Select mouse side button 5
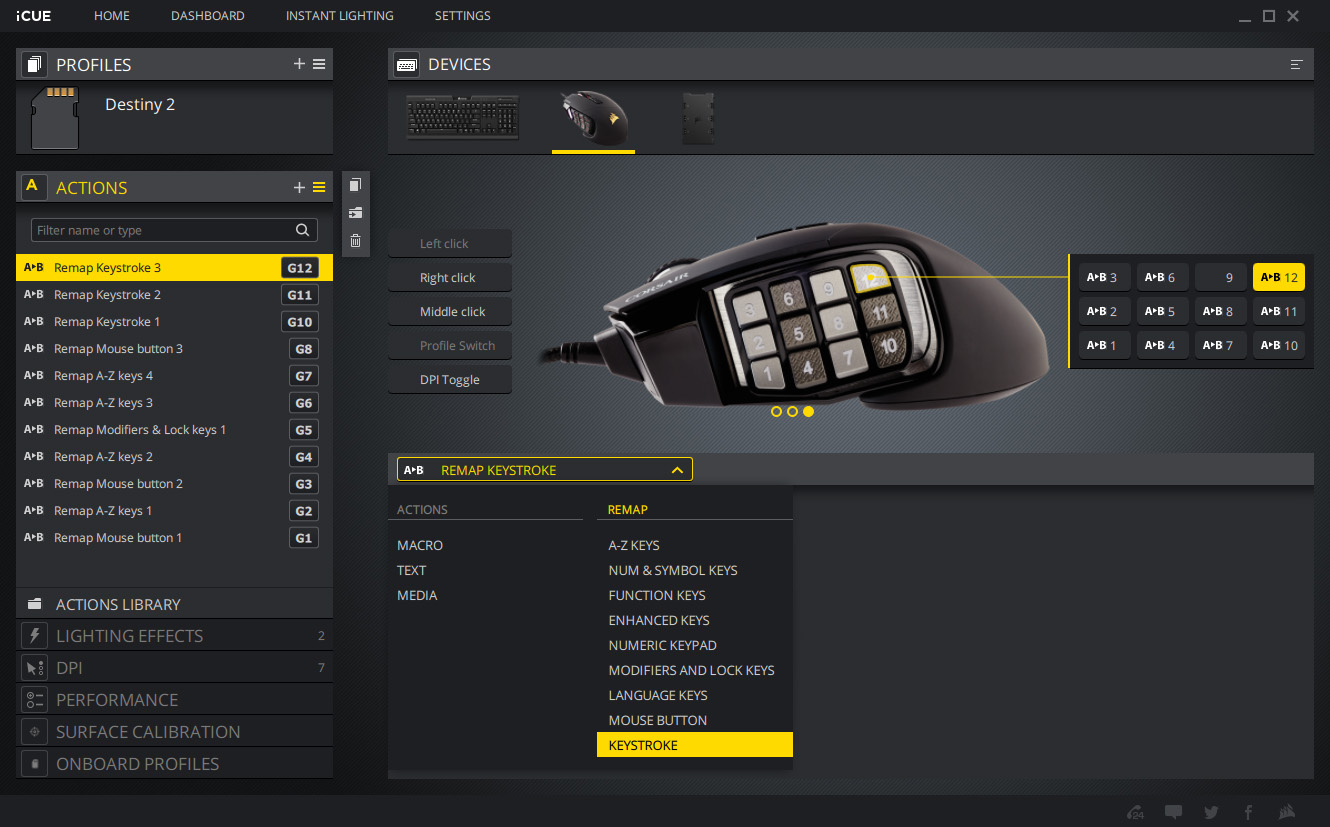Screen dimensions: 1330x827 pyautogui.click(x=1162, y=312)
